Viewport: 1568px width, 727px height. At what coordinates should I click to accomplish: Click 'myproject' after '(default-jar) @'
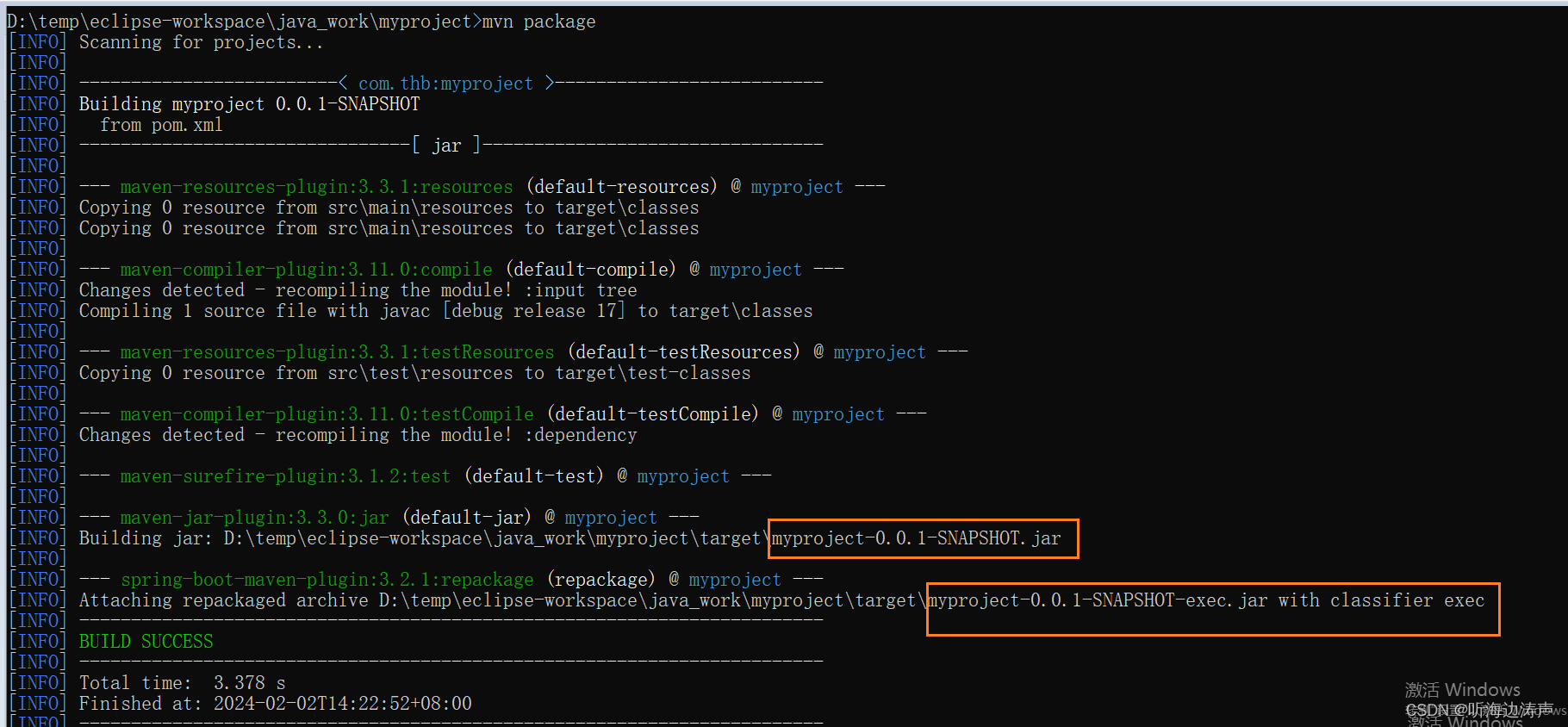[611, 518]
